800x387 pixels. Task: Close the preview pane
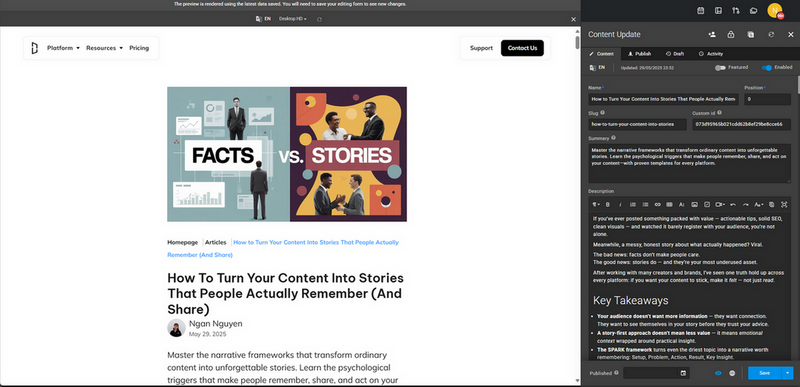point(573,19)
